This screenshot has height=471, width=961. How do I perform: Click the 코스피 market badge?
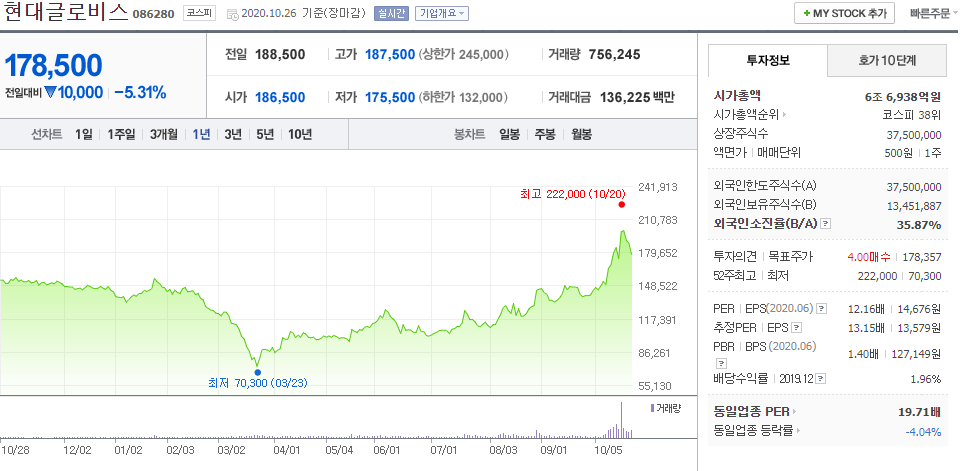(199, 13)
